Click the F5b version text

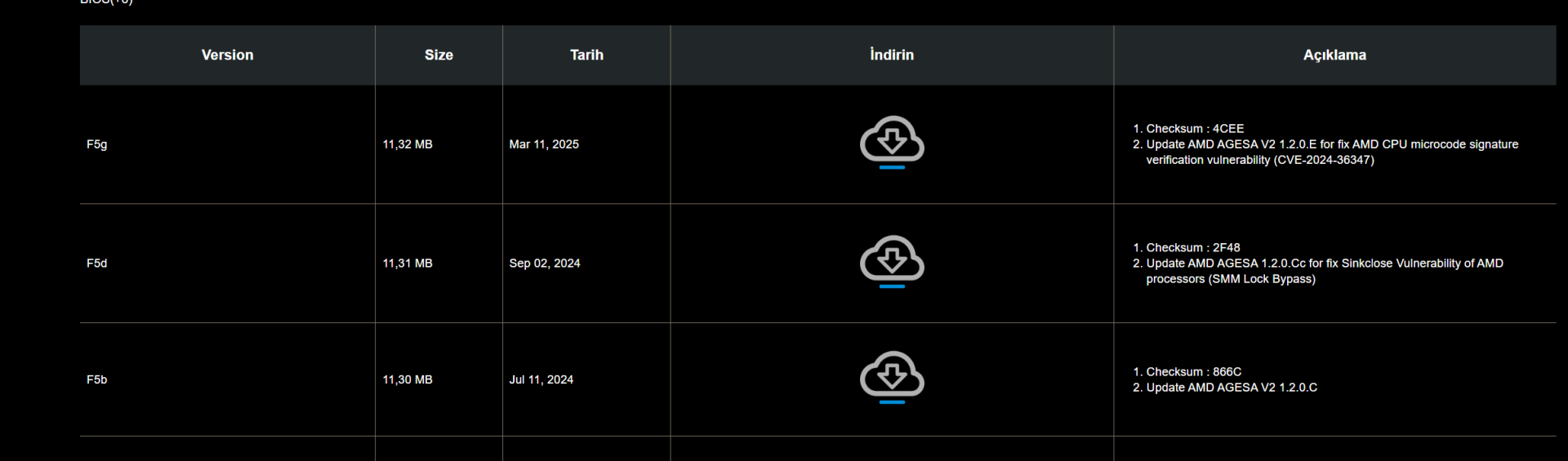[x=97, y=379]
